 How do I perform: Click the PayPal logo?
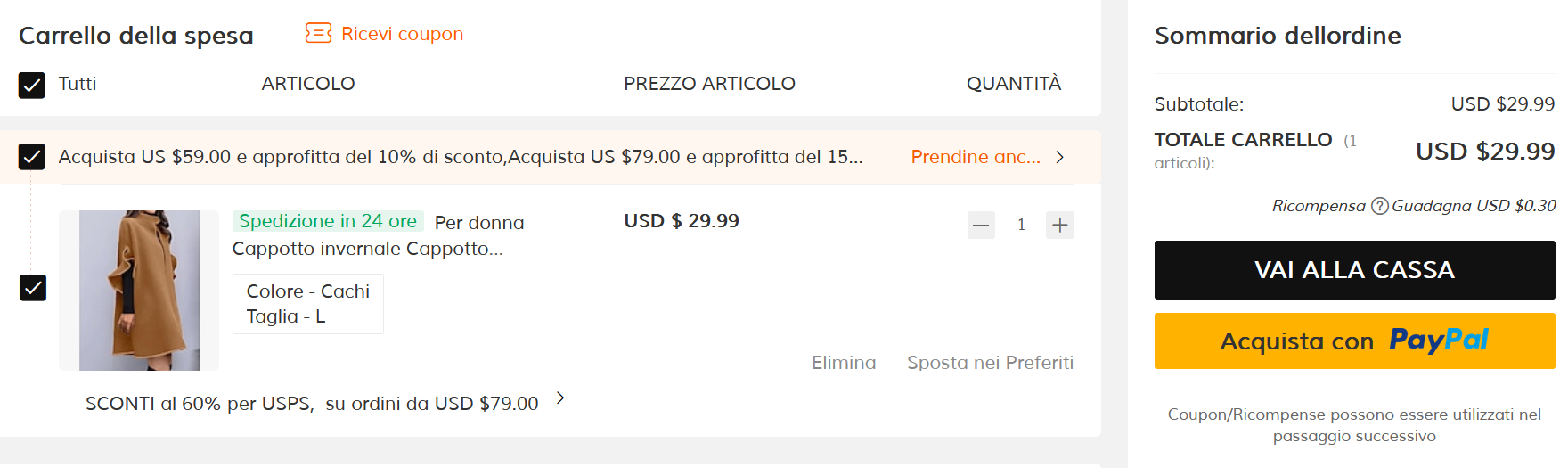(1438, 341)
